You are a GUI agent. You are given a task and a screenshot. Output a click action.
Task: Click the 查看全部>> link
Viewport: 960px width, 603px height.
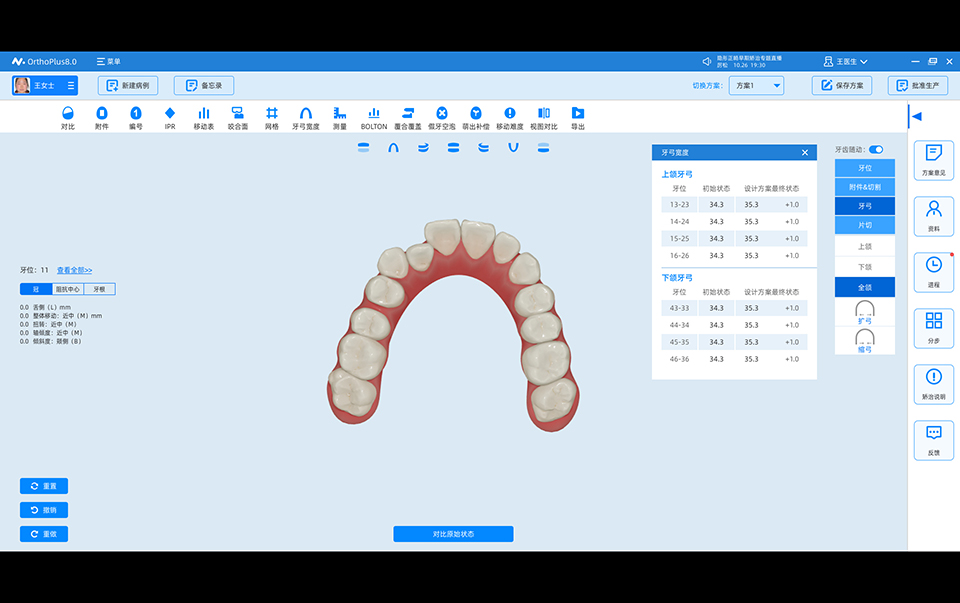point(74,270)
